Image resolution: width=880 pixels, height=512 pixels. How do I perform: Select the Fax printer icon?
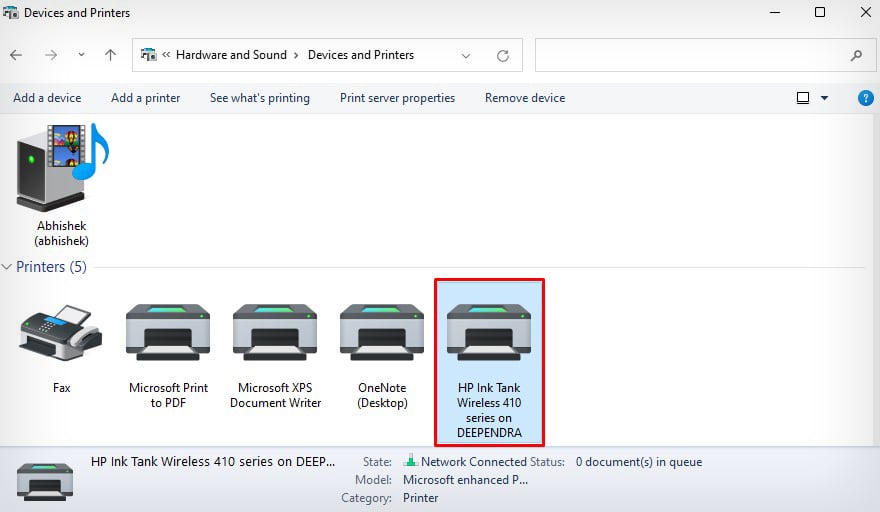pyautogui.click(x=61, y=333)
